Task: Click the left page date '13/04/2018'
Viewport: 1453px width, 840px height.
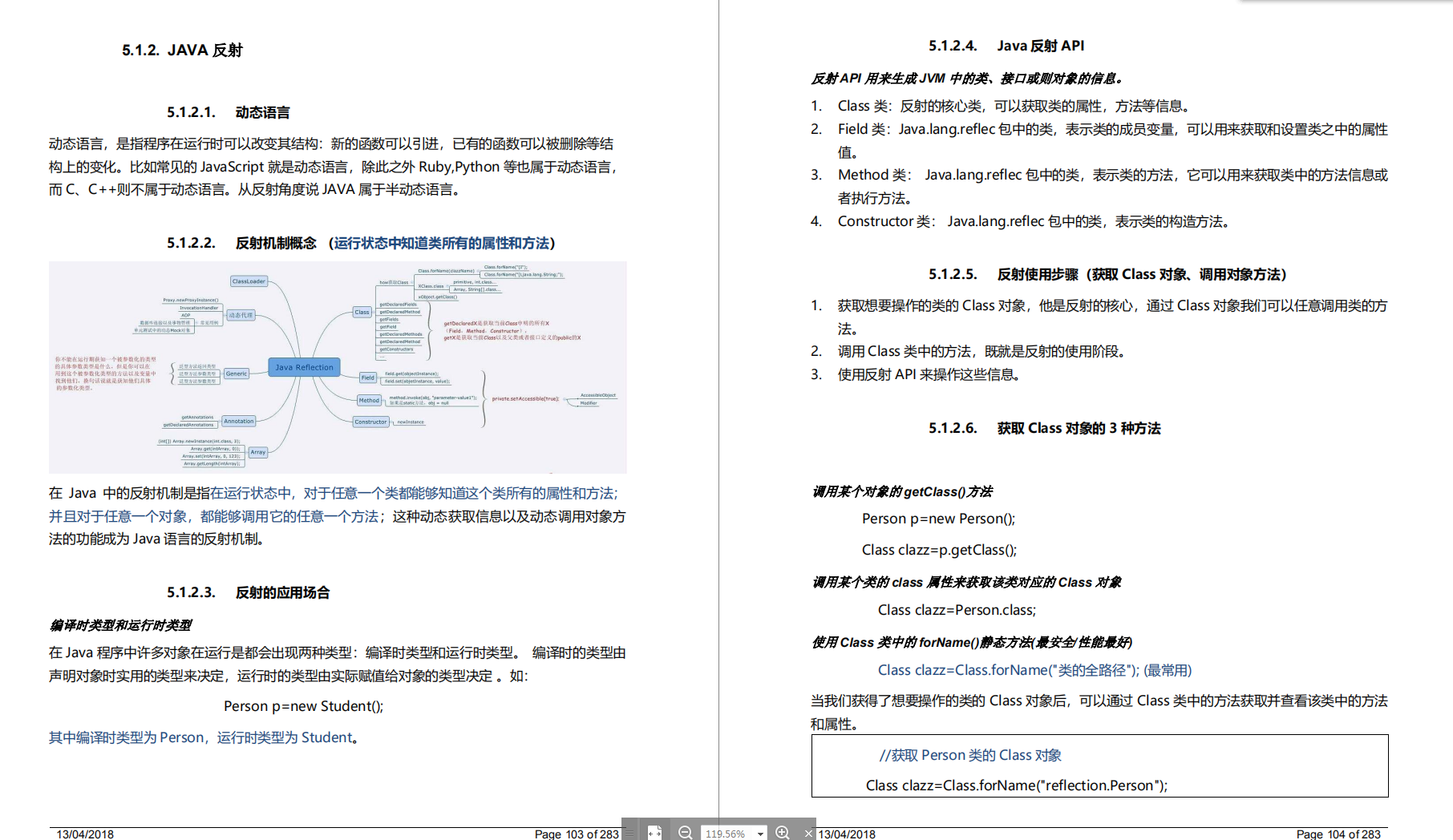Action: [x=85, y=834]
